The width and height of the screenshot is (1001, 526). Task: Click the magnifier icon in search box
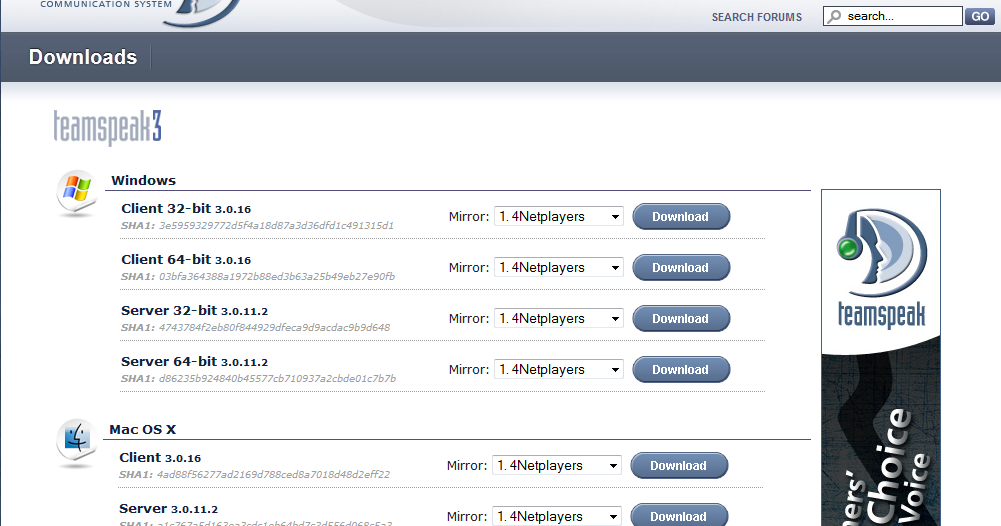pyautogui.click(x=834, y=17)
